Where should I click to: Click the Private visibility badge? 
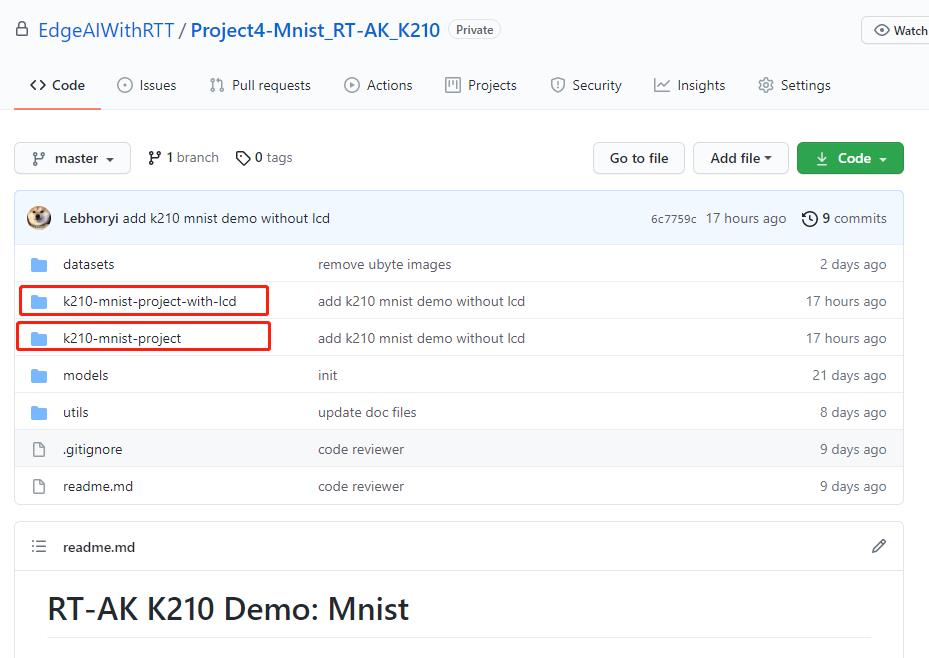click(x=475, y=30)
